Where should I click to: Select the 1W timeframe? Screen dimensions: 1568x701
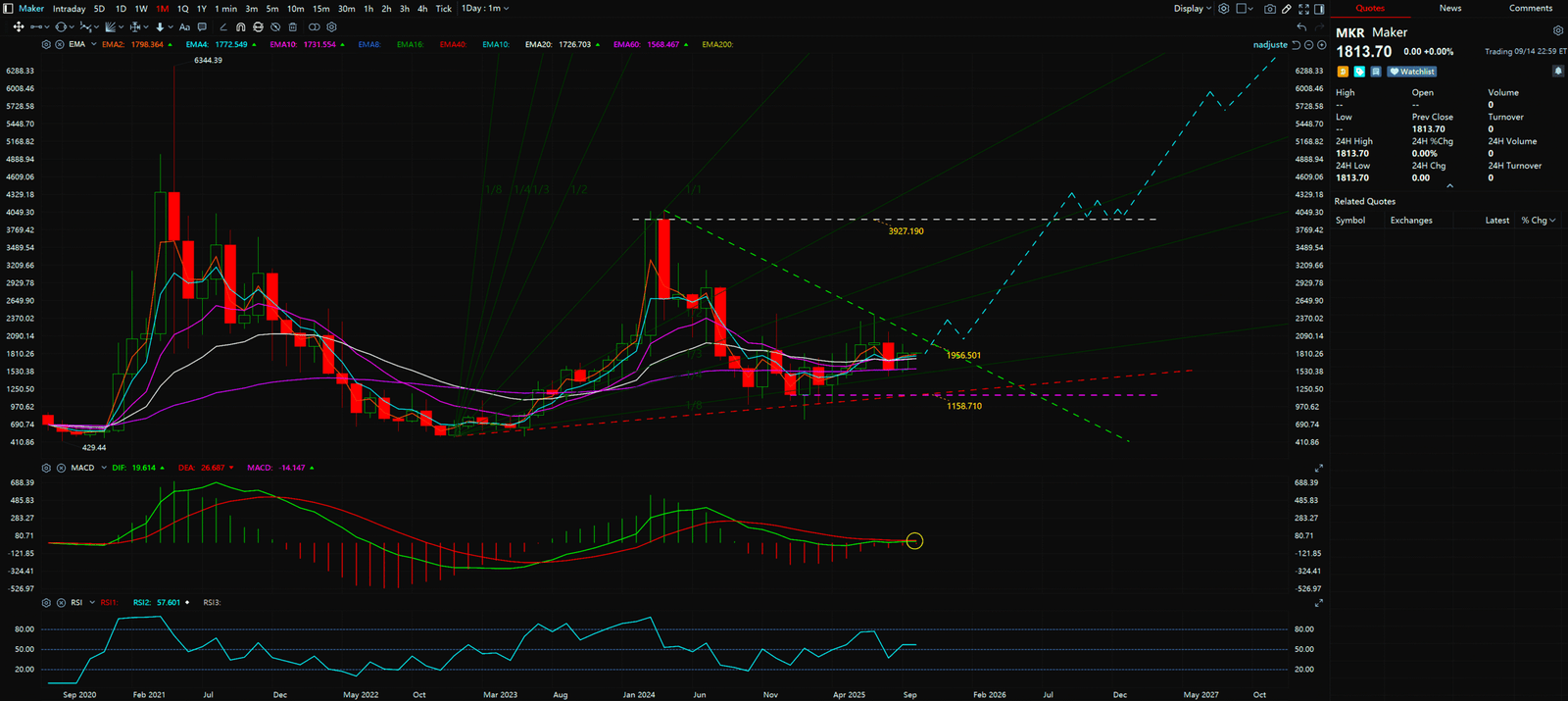pos(141,9)
